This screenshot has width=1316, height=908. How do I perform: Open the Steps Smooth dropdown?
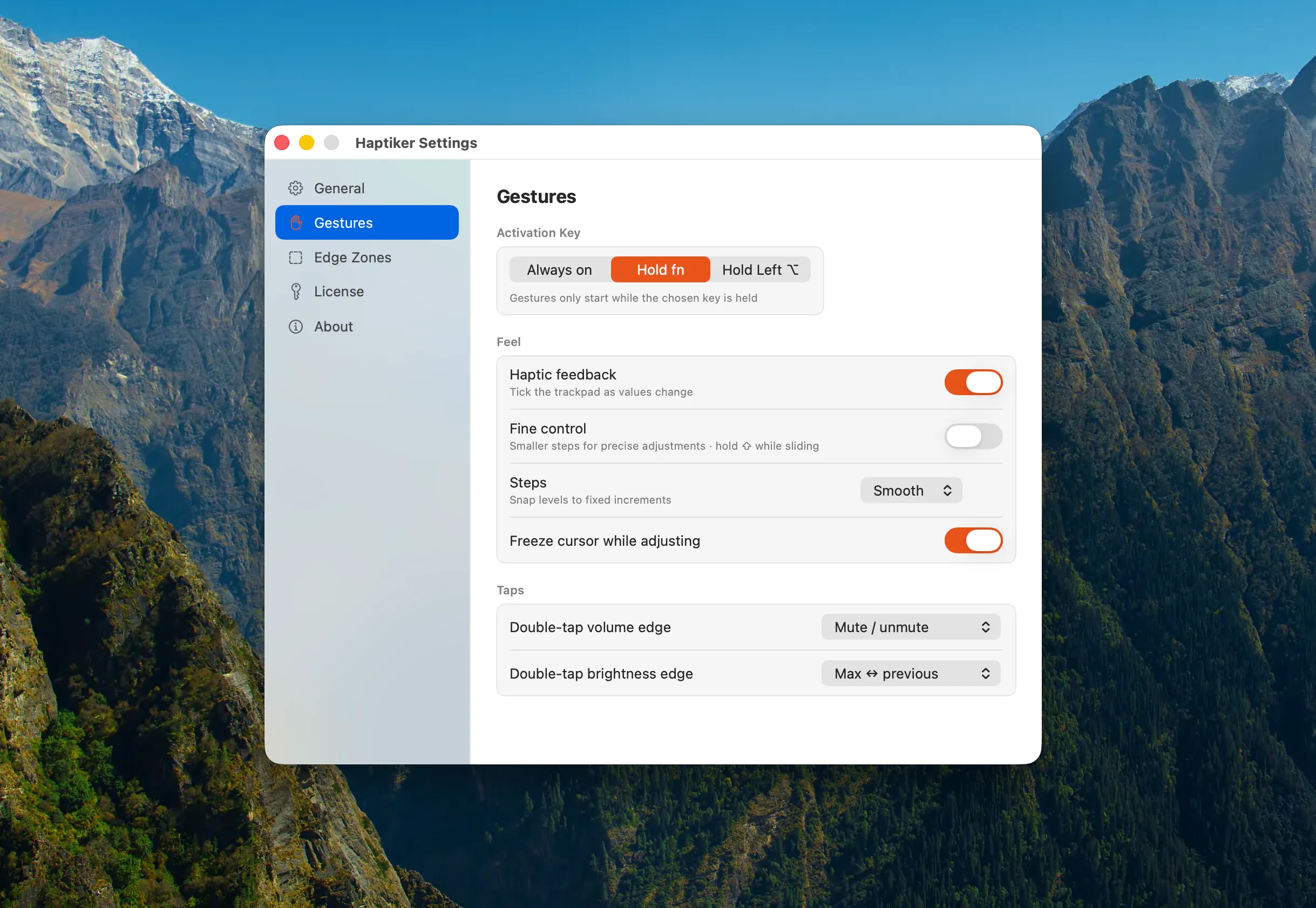point(911,490)
